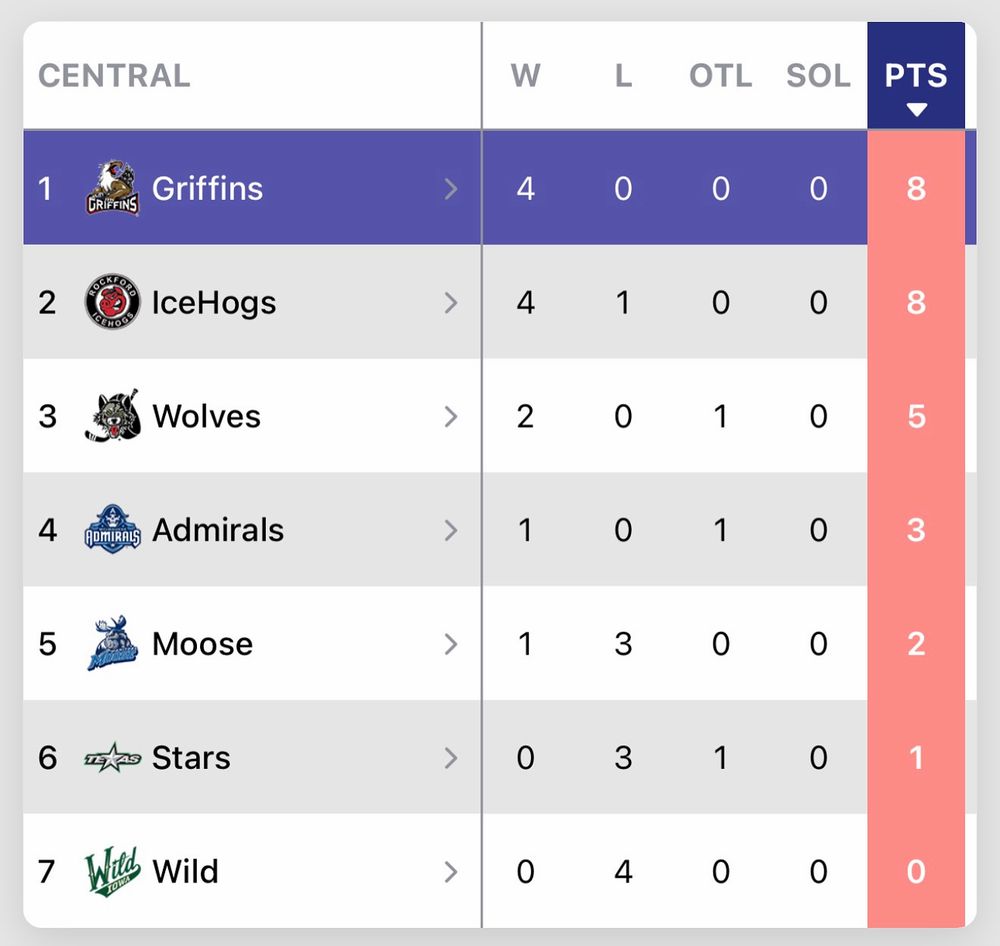The height and width of the screenshot is (946, 1000).
Task: Click the Rockford IceHogs logo
Action: tap(111, 302)
